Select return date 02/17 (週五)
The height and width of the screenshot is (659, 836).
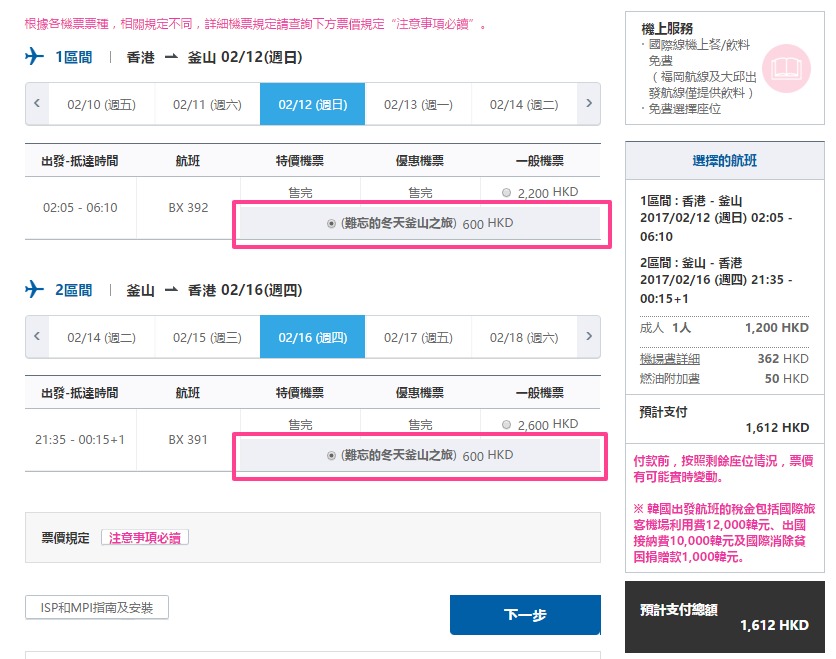click(418, 337)
